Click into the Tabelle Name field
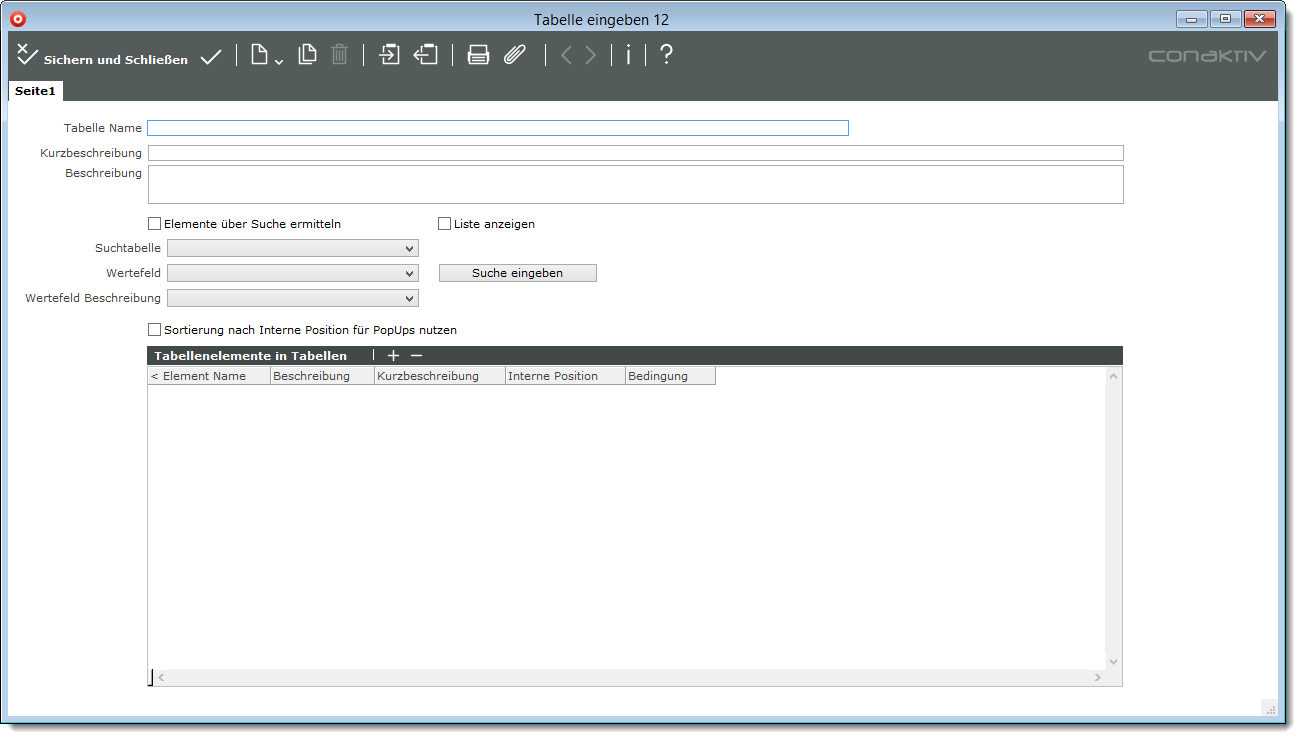Viewport: 1301px width, 739px height. click(497, 128)
